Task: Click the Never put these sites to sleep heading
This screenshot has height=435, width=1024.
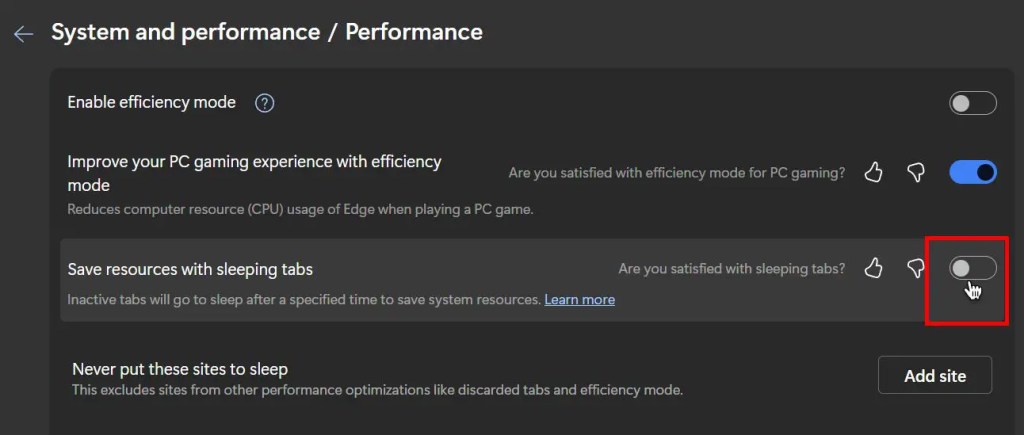Action: click(180, 369)
